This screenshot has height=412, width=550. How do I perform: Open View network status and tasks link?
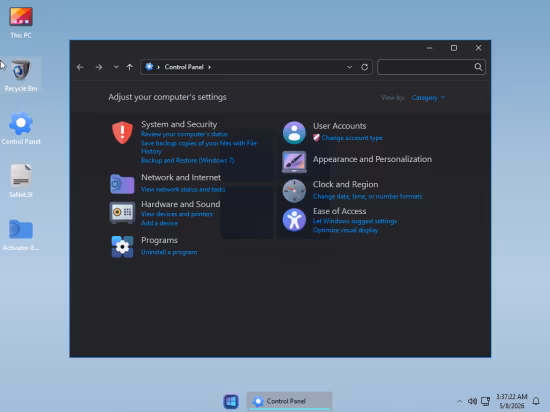[x=183, y=189]
